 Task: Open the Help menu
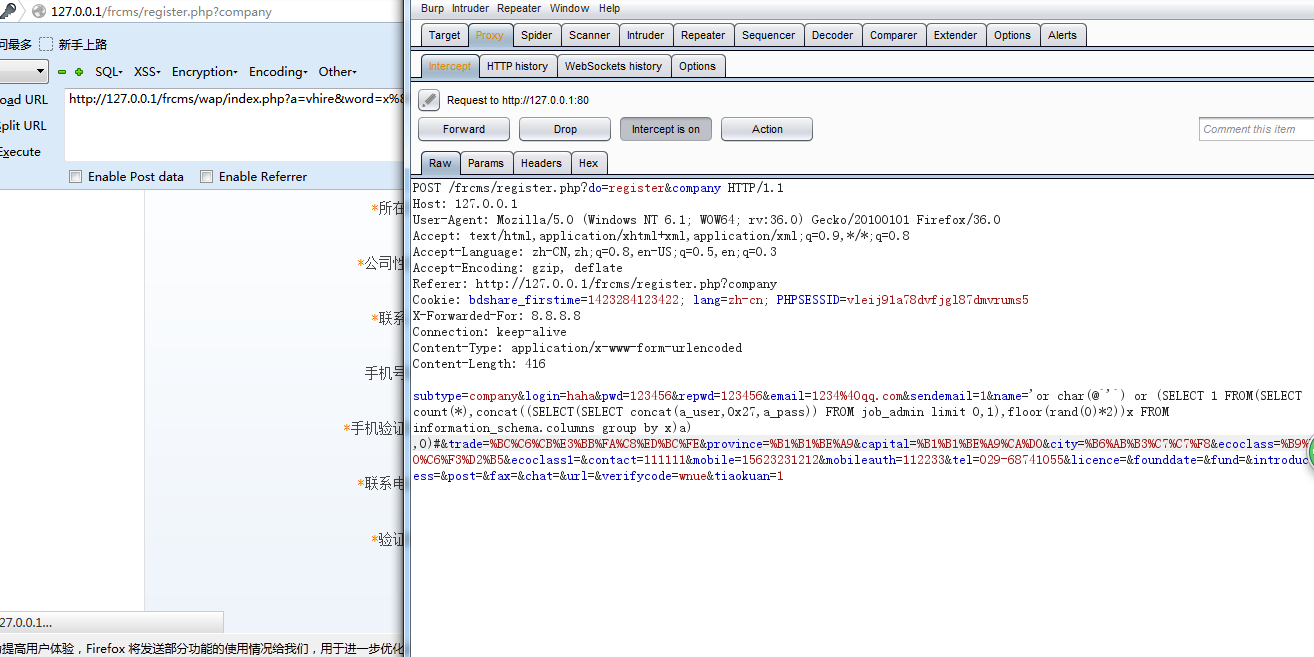point(610,8)
